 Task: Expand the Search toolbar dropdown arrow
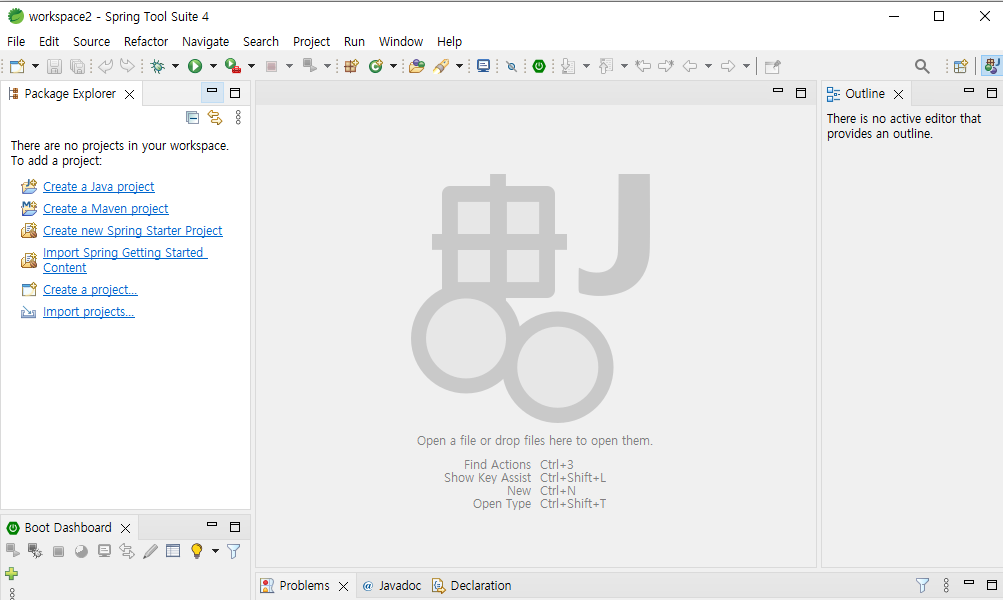[x=459, y=66]
